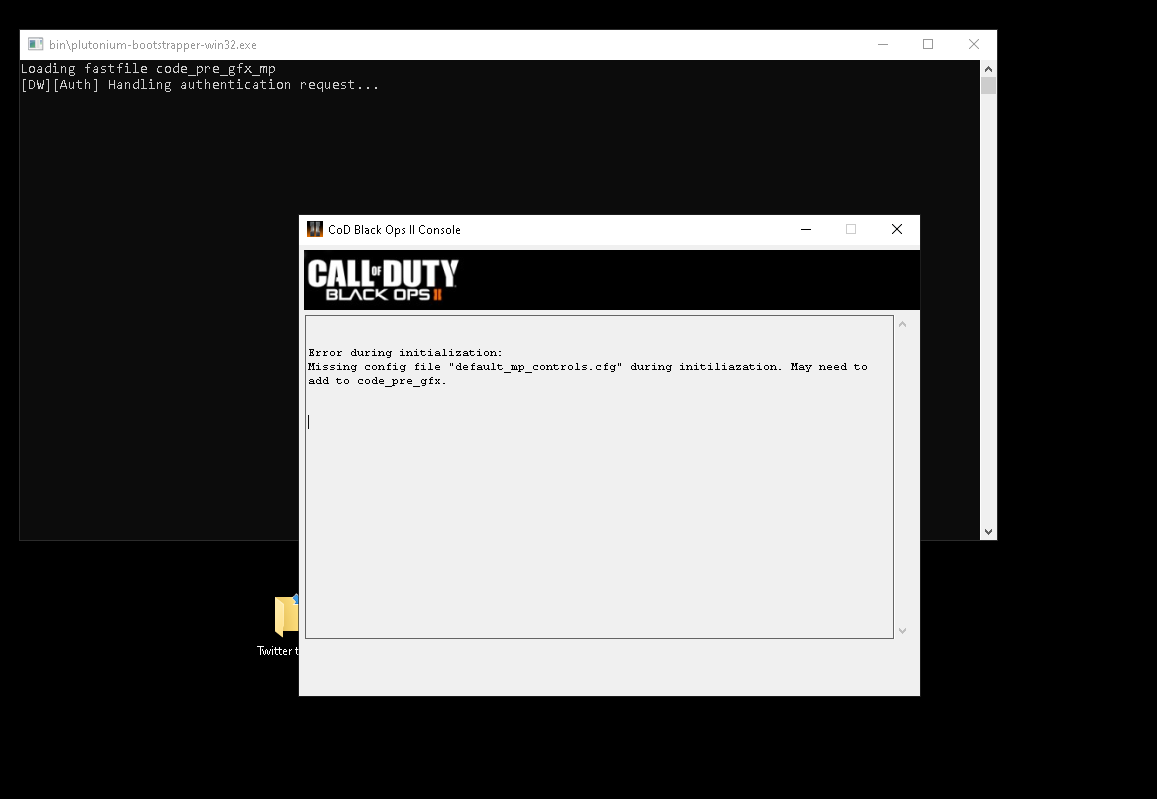Select the Twitter folder on the desktop
This screenshot has width=1157, height=799.
click(286, 617)
